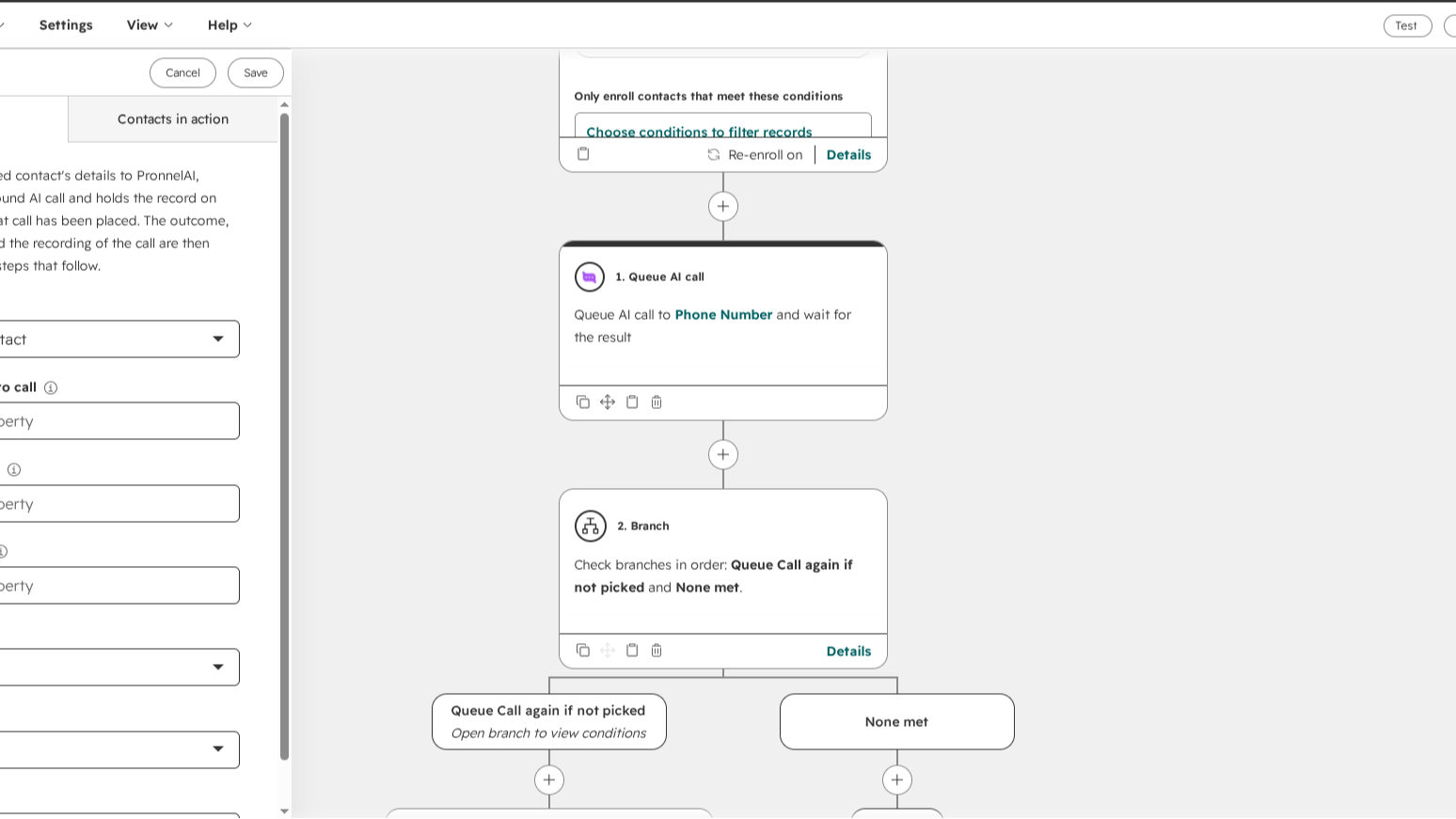
Task: Open the Settings menu
Action: [x=66, y=25]
